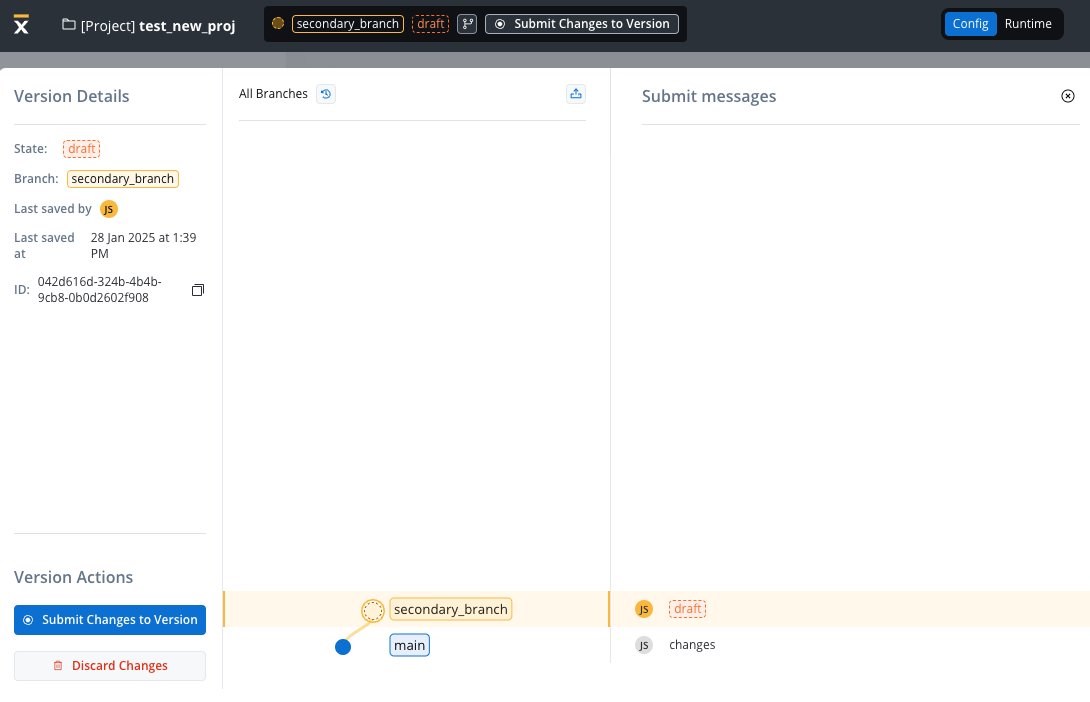
Task: Click the secondary_branch tag in Version Details
Action: (123, 179)
